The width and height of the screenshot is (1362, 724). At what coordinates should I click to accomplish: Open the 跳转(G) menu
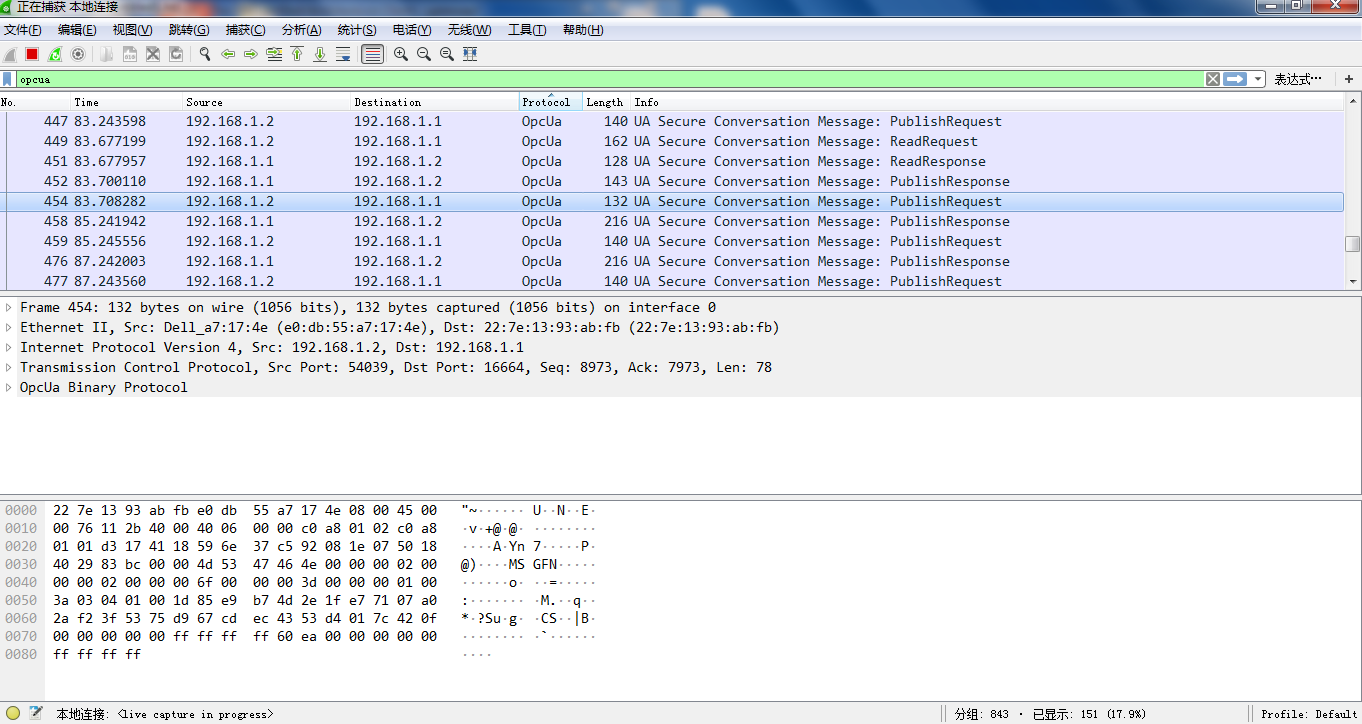[x=189, y=30]
